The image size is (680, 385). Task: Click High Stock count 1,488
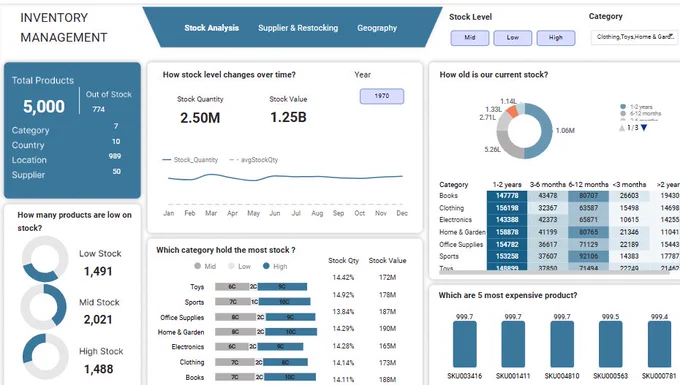click(x=98, y=369)
